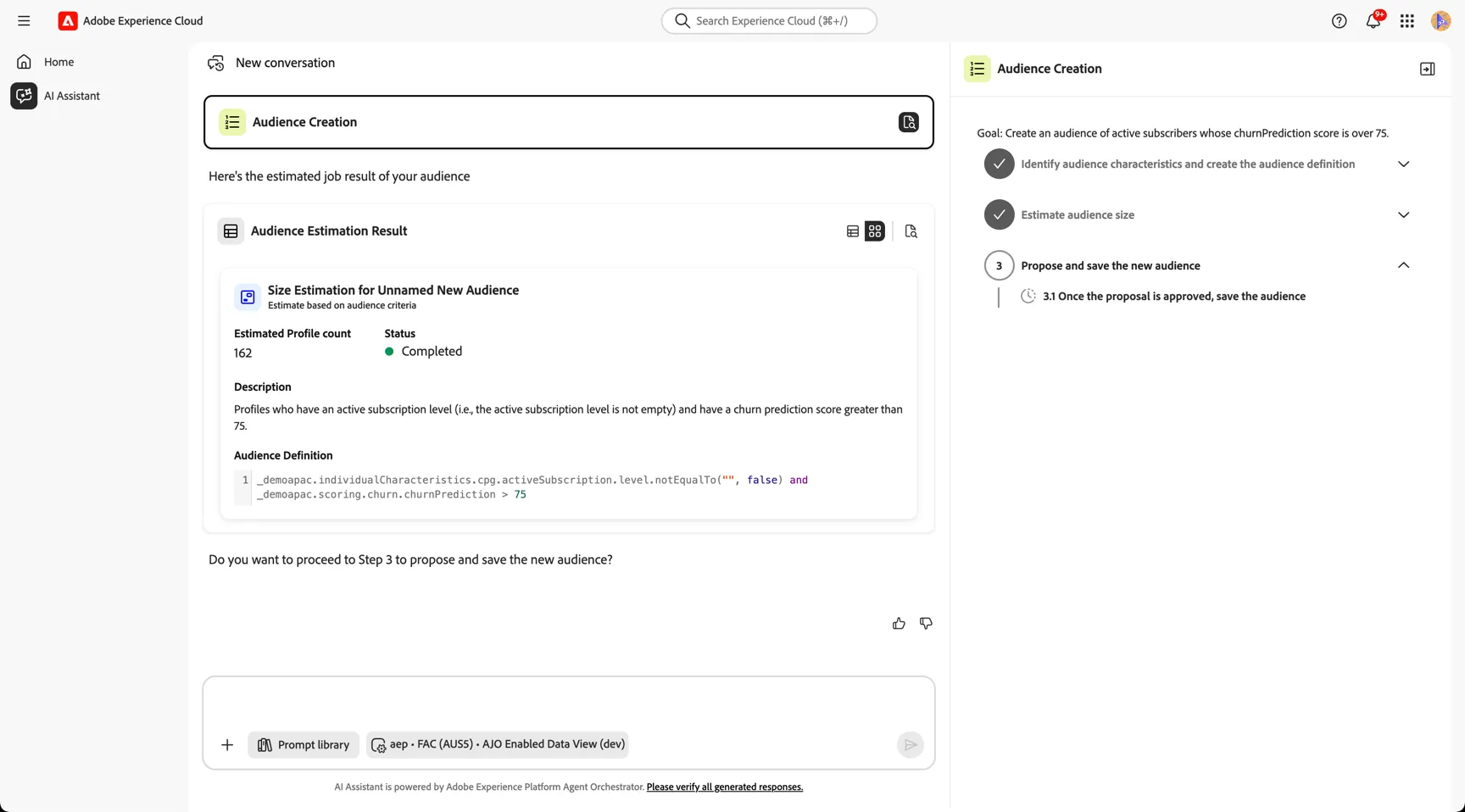Image resolution: width=1465 pixels, height=812 pixels.
Task: Open the notifications bell
Action: coord(1373,21)
